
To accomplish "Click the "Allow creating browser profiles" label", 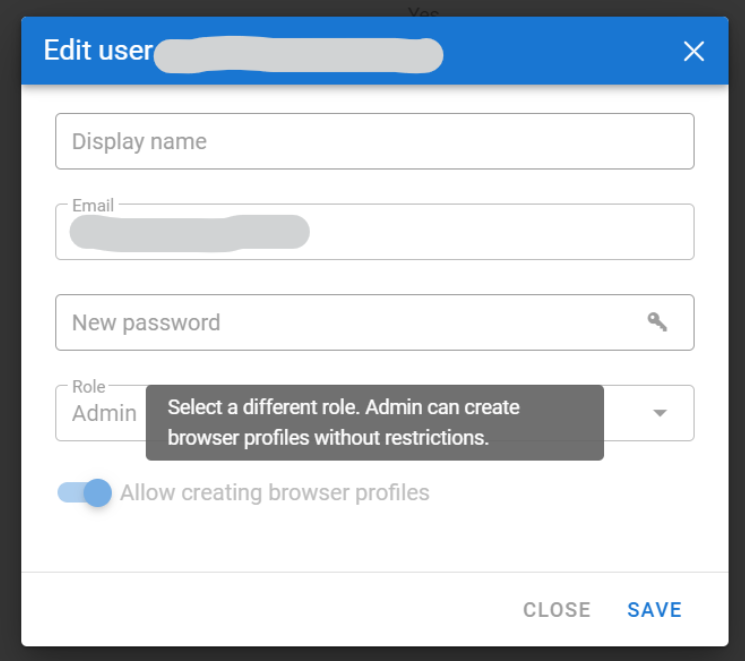I will (275, 493).
